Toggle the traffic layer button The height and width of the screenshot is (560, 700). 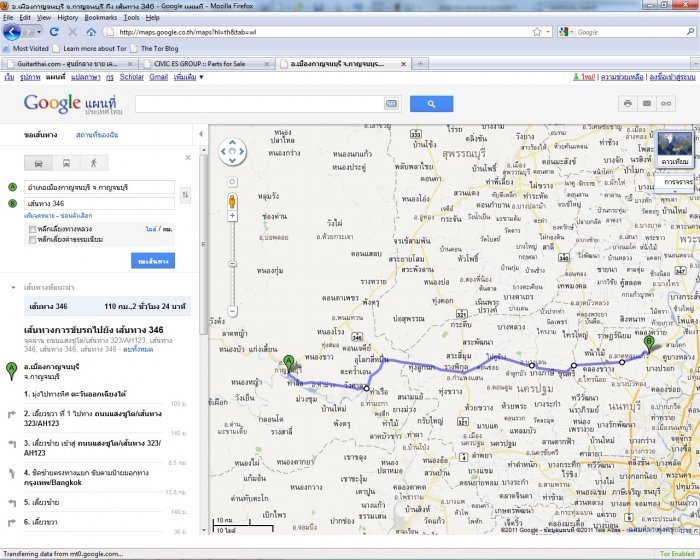point(677,182)
